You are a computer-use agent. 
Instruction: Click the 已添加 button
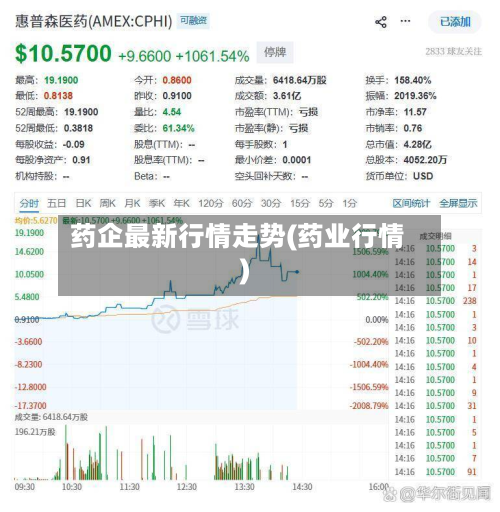point(455,22)
